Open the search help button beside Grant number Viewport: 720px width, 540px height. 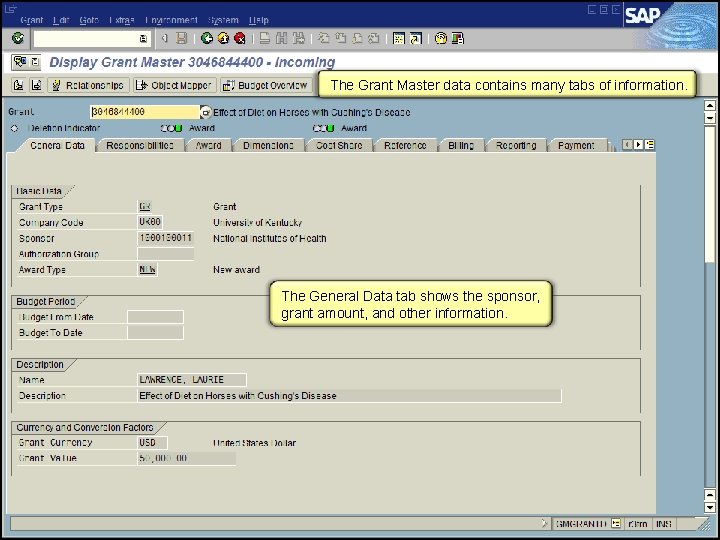[x=206, y=112]
